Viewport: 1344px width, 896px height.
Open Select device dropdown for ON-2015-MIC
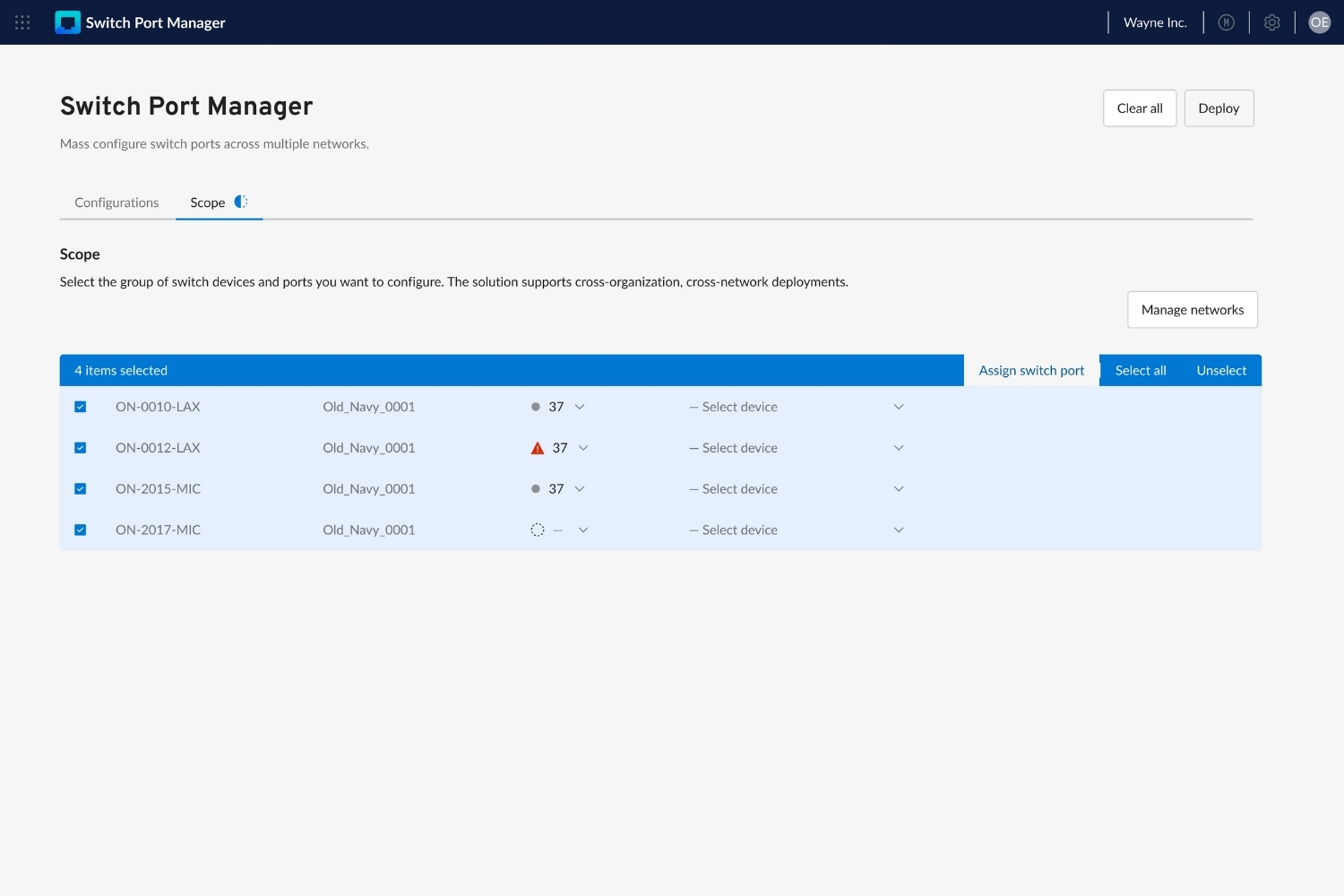797,489
